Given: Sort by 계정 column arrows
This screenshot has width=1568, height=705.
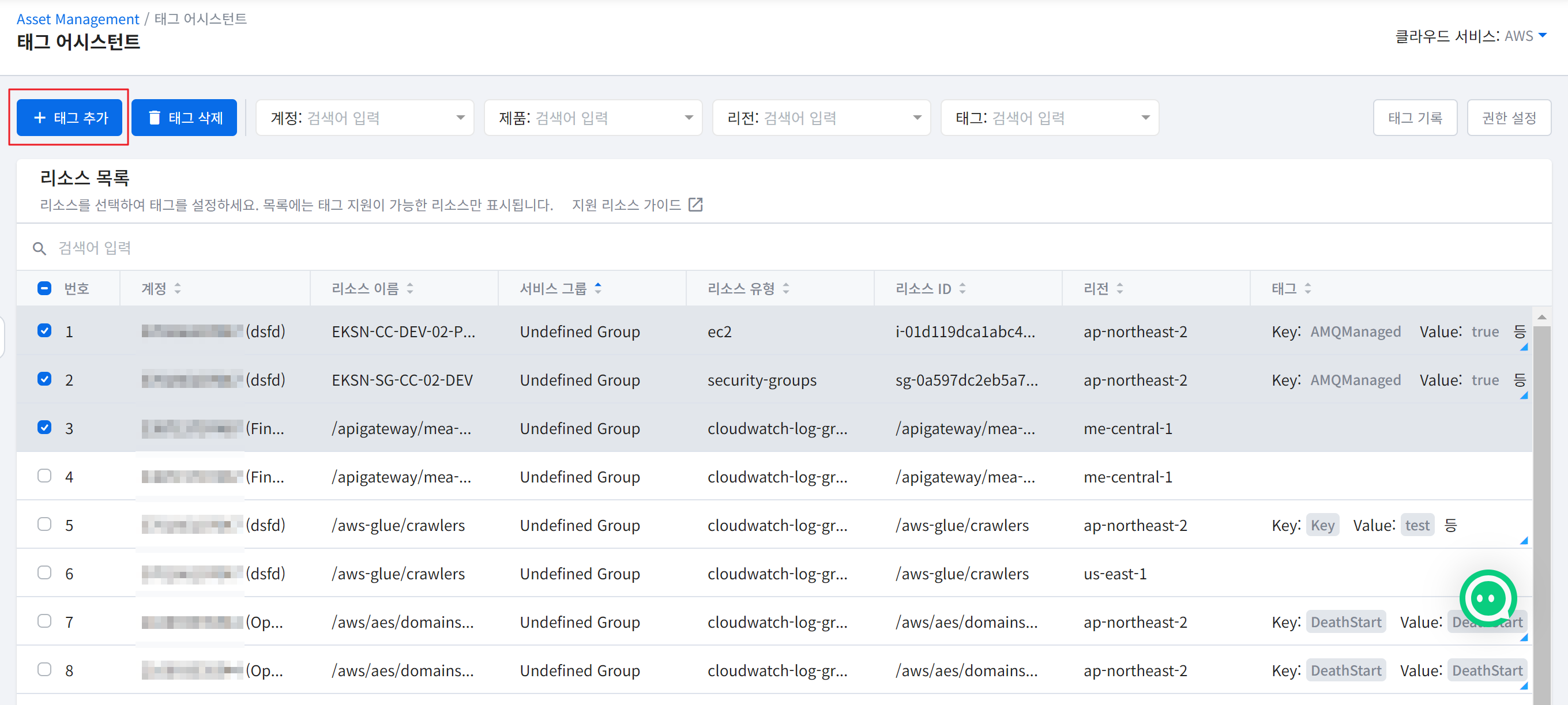Looking at the screenshot, I should coord(178,288).
